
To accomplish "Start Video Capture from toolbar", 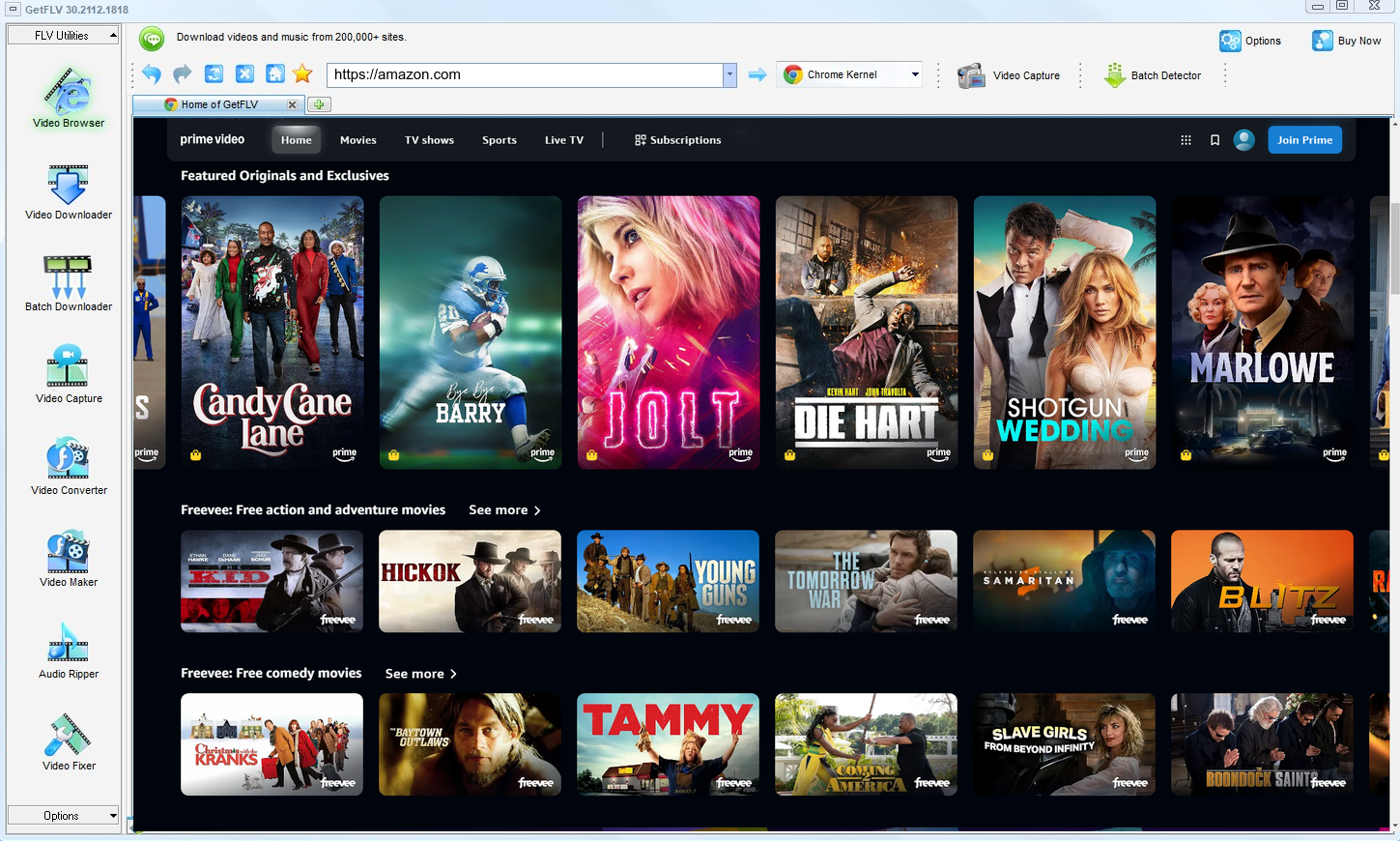I will point(1009,75).
